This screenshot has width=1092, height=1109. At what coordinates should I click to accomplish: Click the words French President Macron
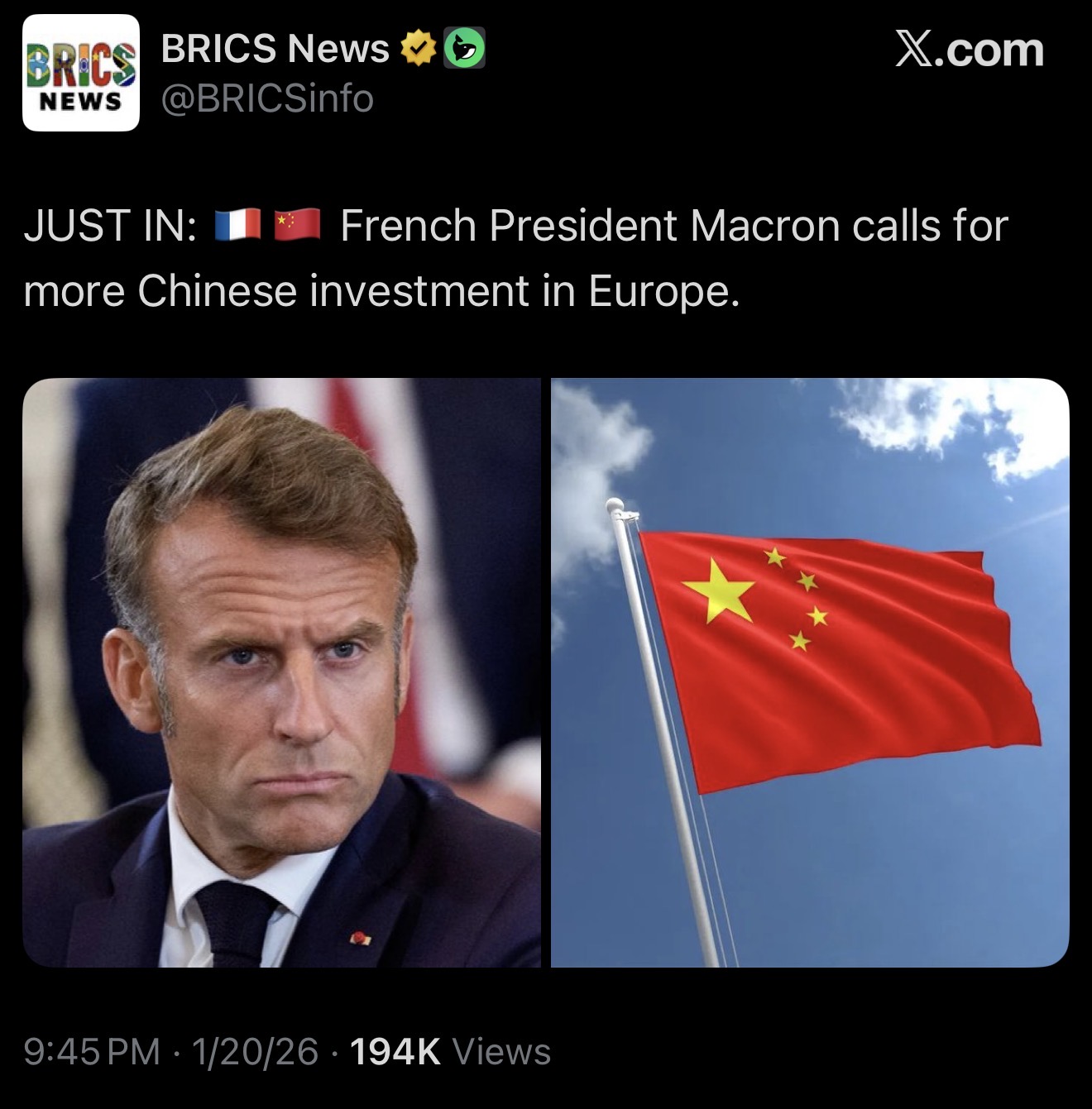tap(589, 226)
